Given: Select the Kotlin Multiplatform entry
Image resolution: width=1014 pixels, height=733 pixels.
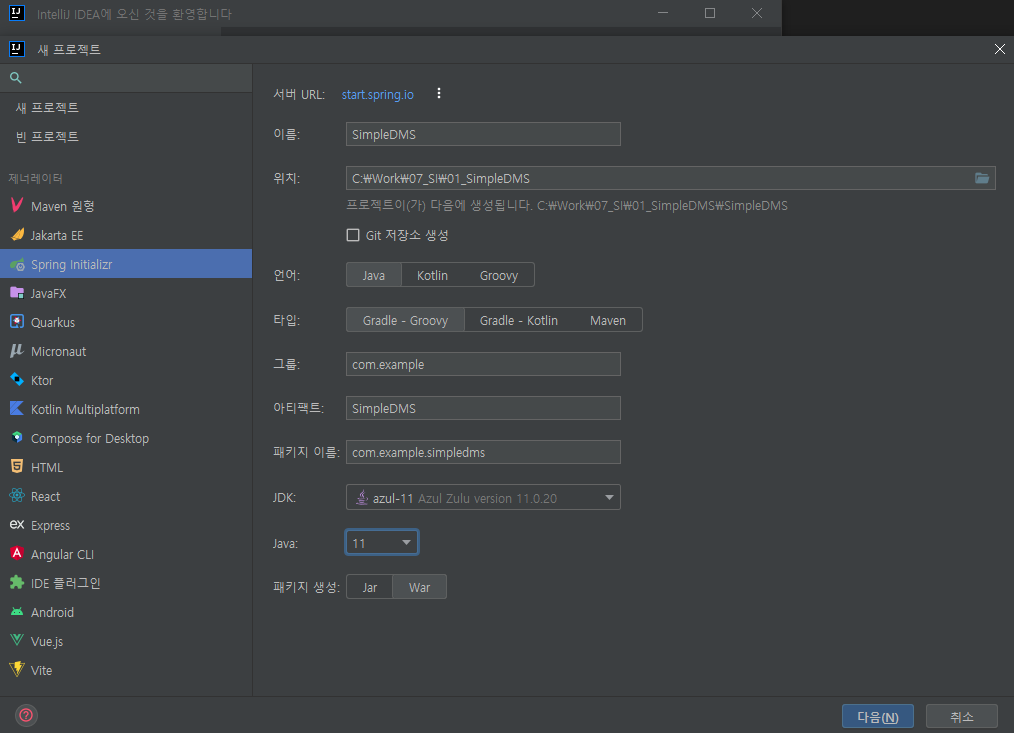Looking at the screenshot, I should click(x=126, y=409).
